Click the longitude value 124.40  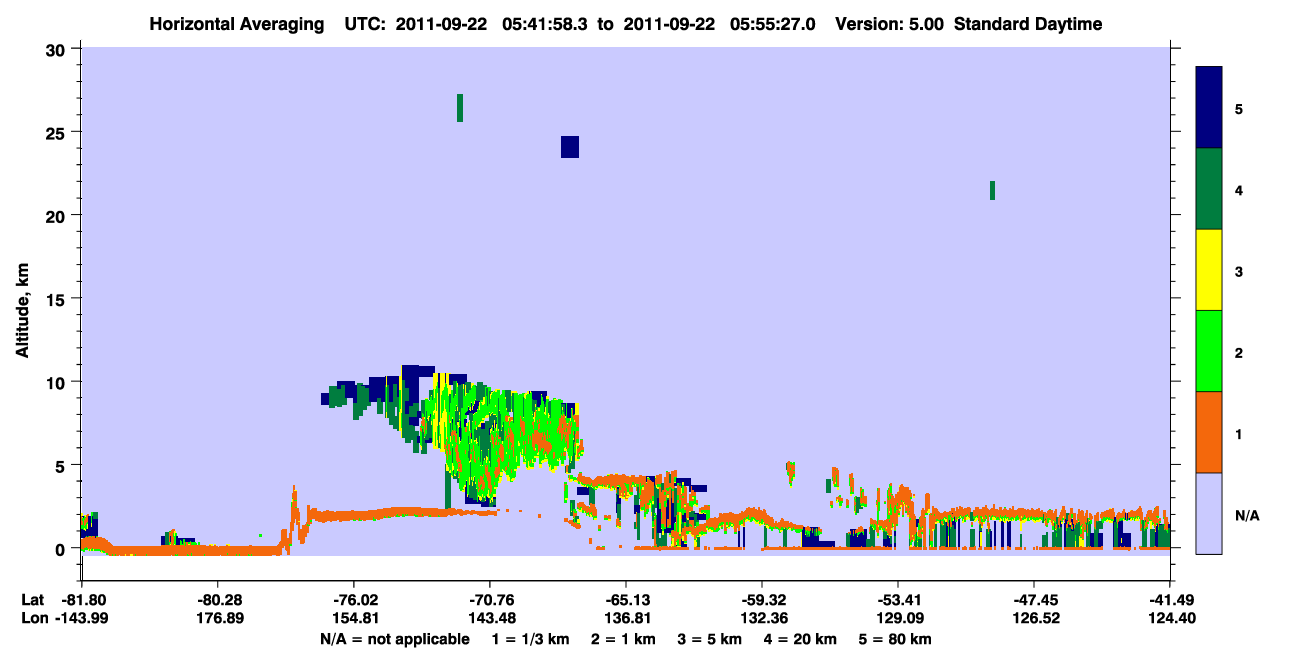click(x=1170, y=618)
